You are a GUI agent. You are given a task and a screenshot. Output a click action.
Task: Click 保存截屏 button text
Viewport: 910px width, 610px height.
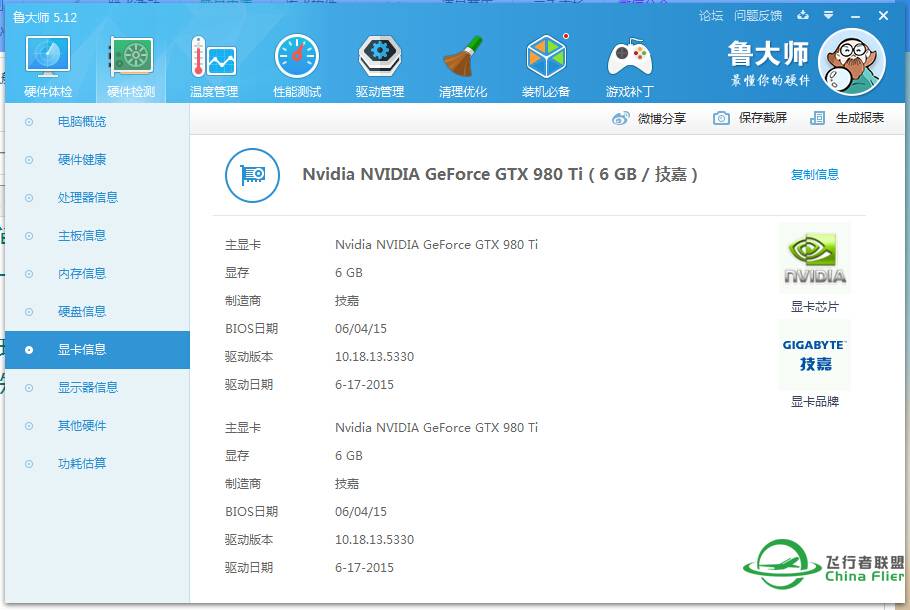click(763, 118)
